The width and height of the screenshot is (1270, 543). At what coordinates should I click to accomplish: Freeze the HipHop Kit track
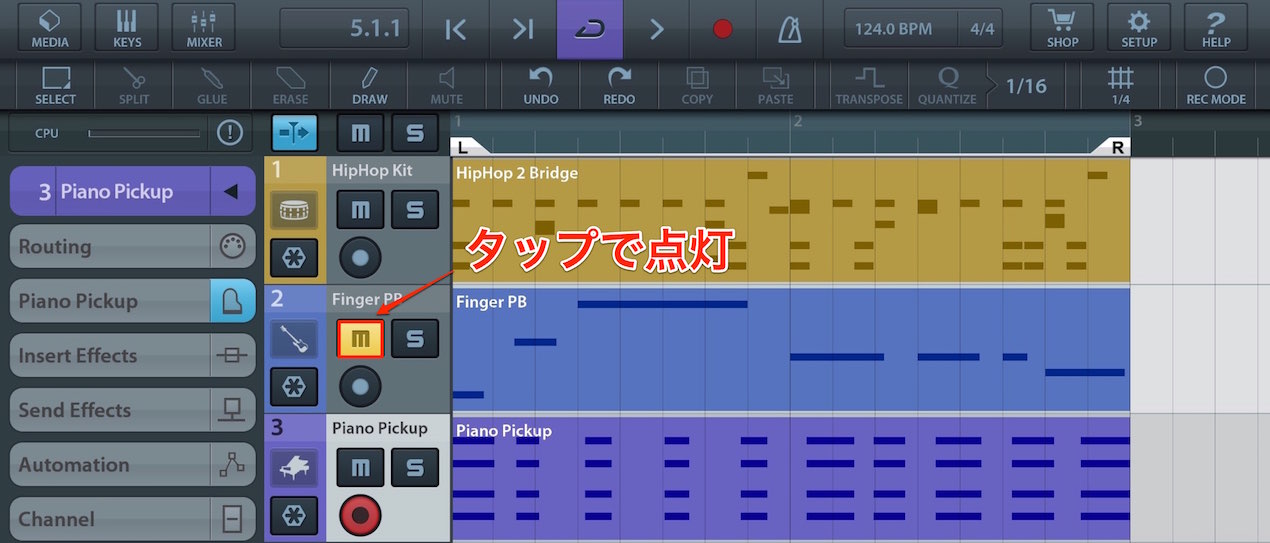point(294,257)
